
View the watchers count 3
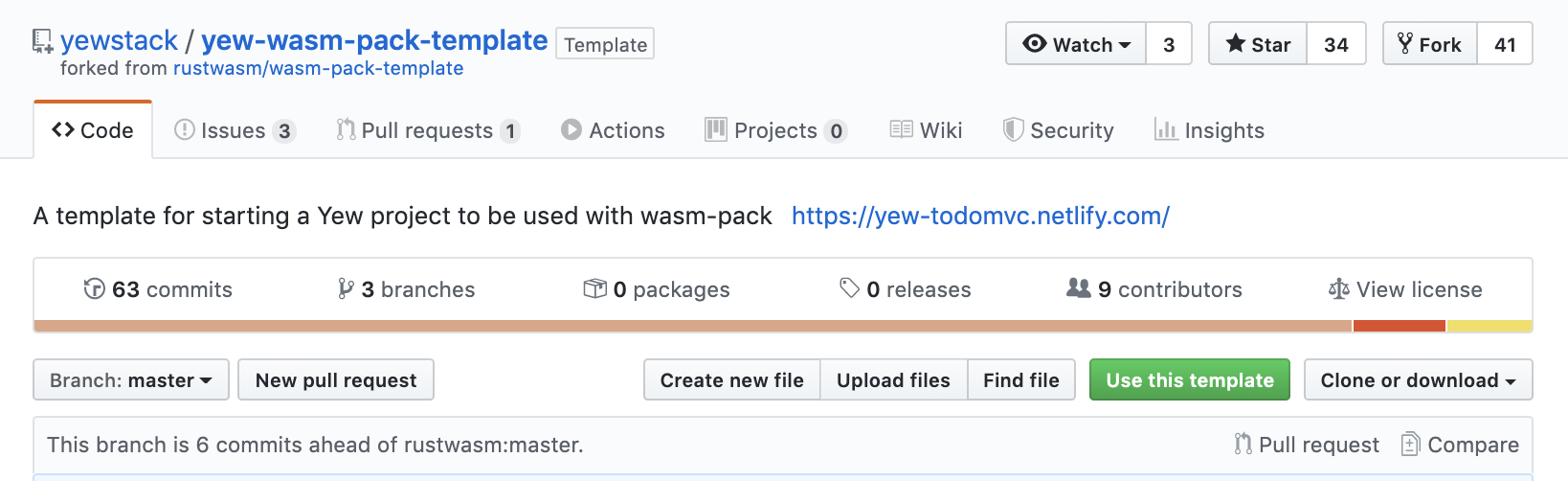(1169, 44)
